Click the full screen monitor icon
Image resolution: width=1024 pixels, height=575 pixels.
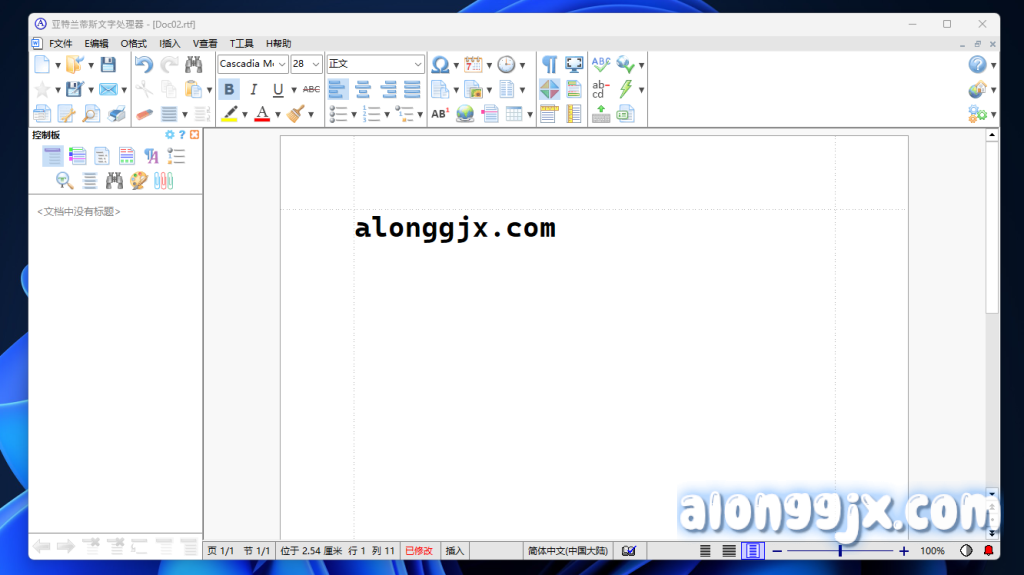coord(574,65)
